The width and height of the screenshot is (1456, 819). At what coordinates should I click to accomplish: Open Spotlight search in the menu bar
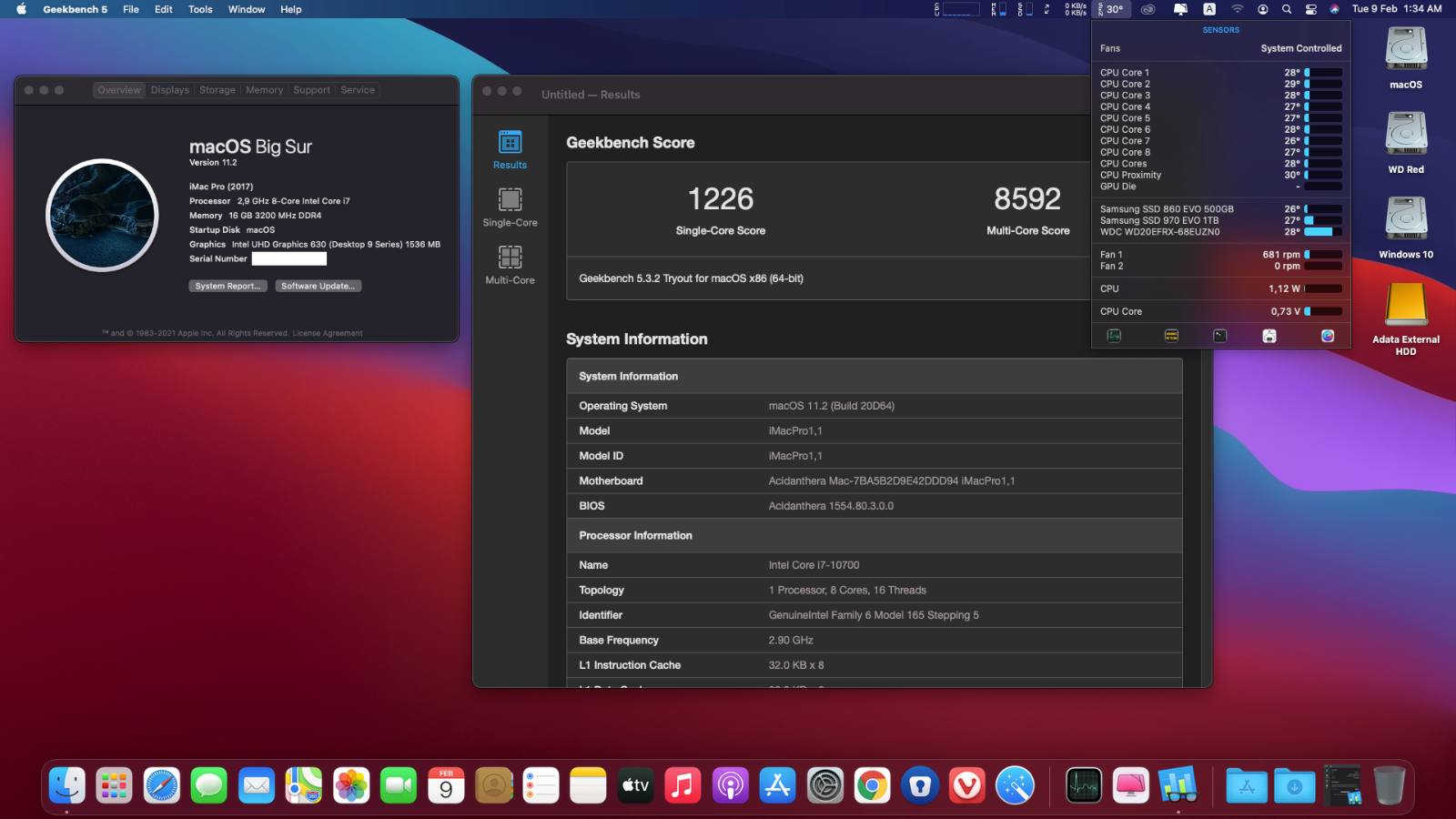(x=1287, y=9)
